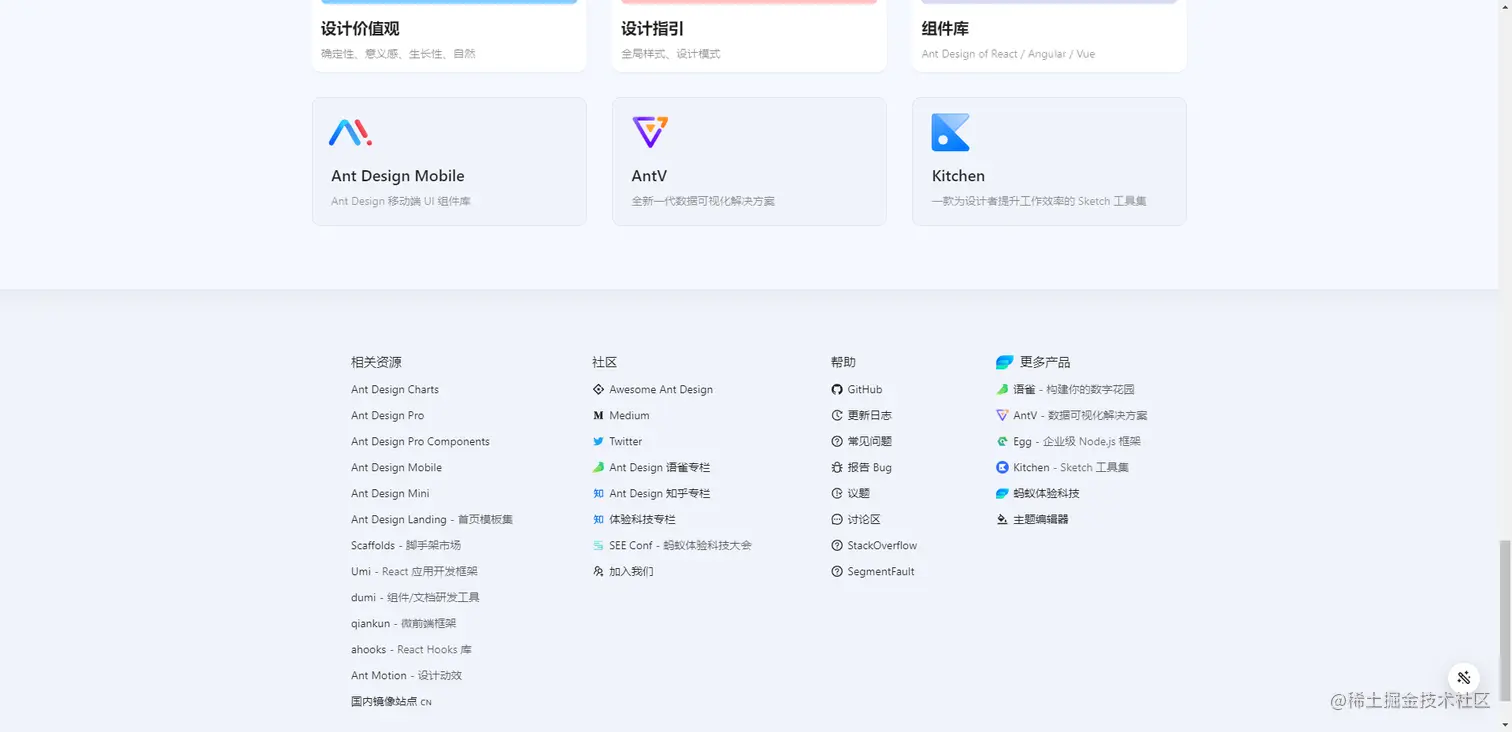Click the Ant Design Mobile logo icon
This screenshot has width=1512, height=732.
[350, 132]
